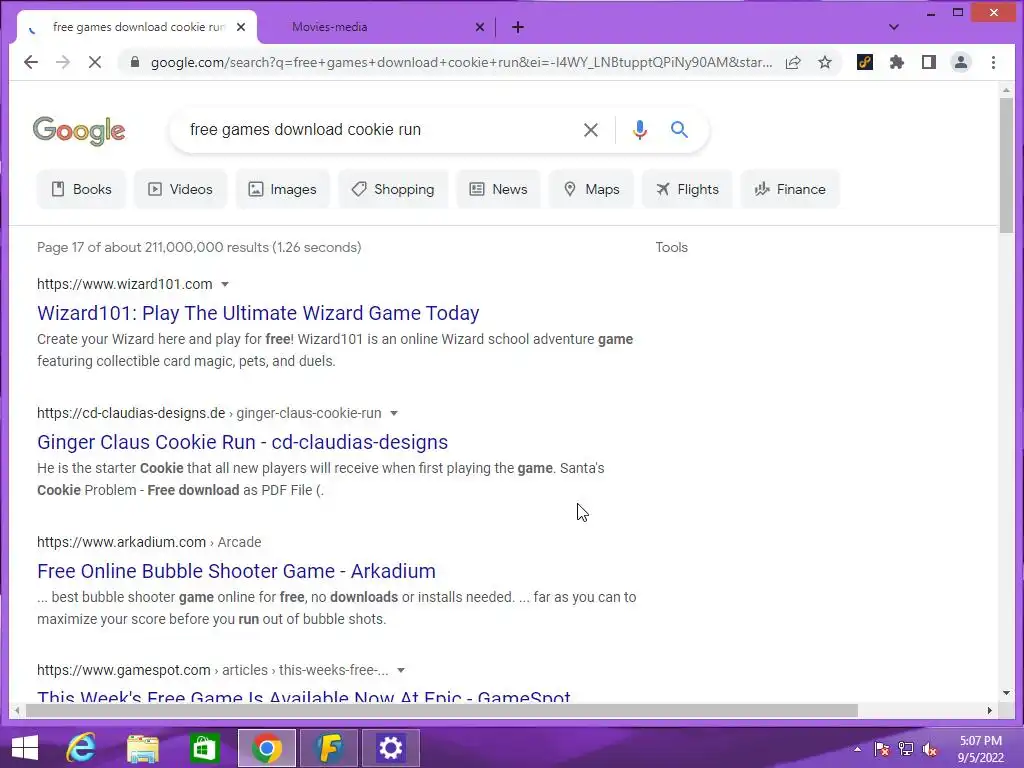Click the address bar URL

(461, 62)
